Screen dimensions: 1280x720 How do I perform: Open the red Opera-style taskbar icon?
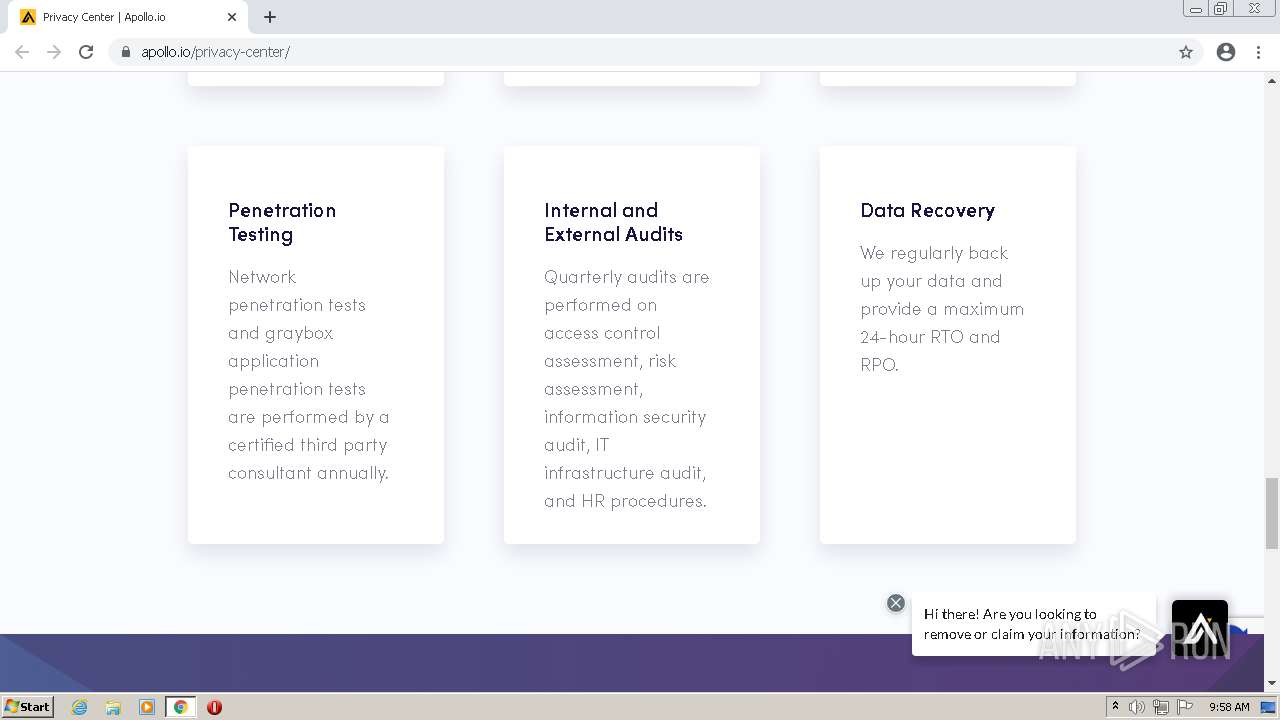coord(214,707)
